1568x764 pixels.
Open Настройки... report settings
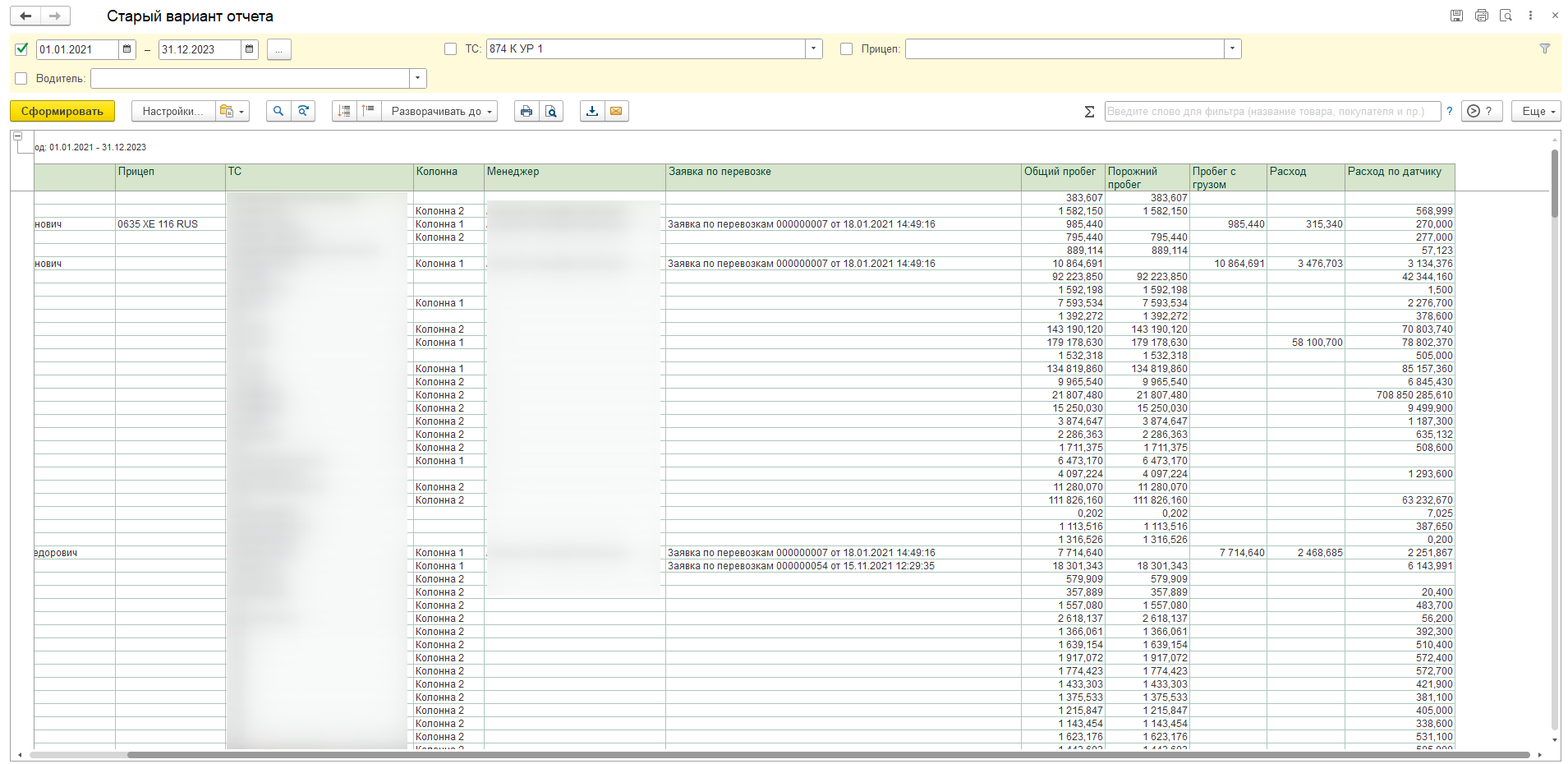(x=173, y=112)
